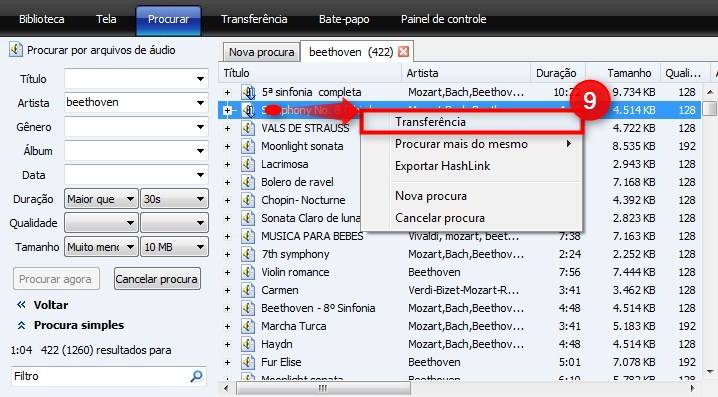The width and height of the screenshot is (718, 397).
Task: Open the Artista dropdown arrow
Action: (x=200, y=103)
